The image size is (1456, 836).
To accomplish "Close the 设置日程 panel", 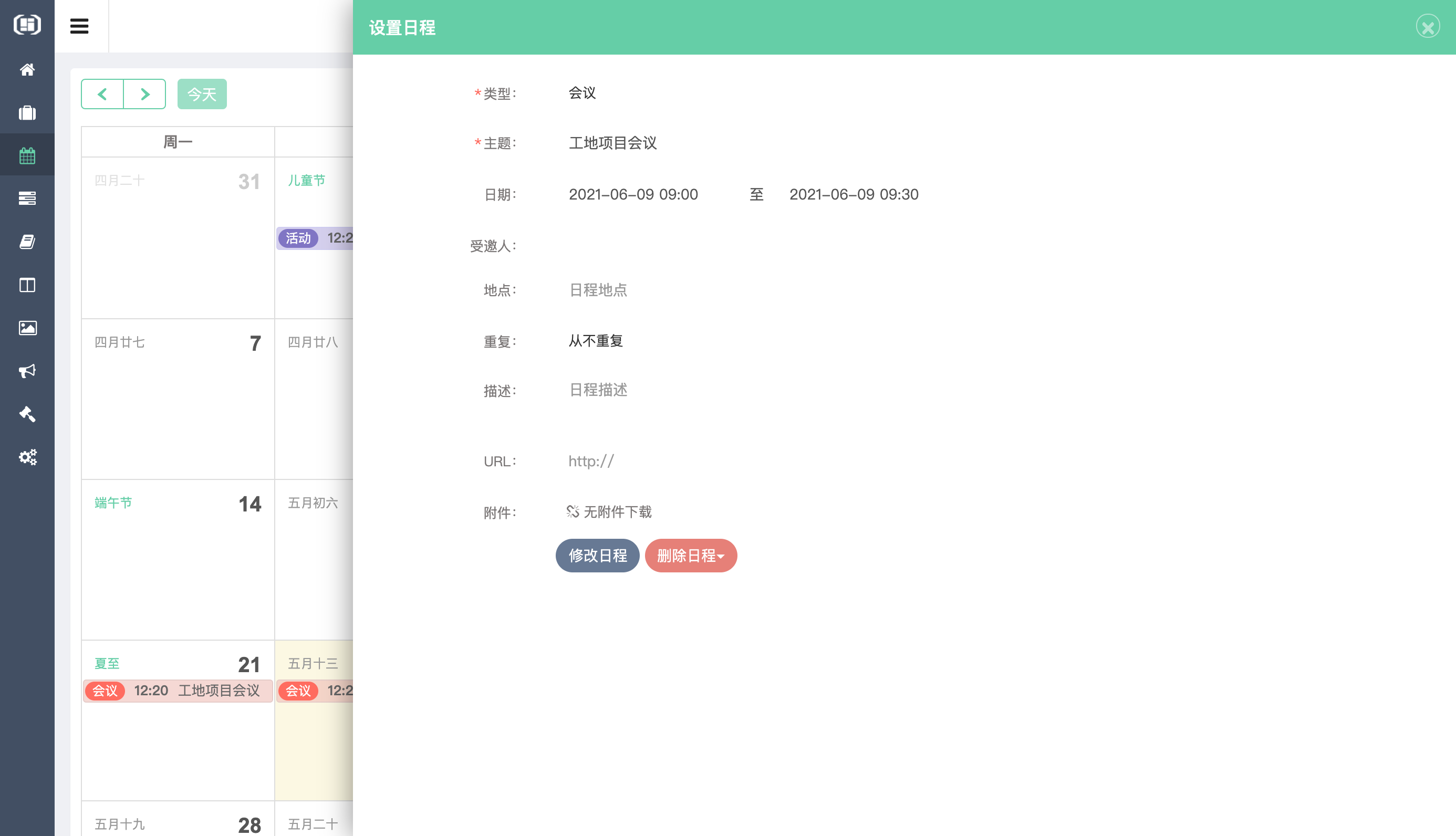I will tap(1427, 27).
